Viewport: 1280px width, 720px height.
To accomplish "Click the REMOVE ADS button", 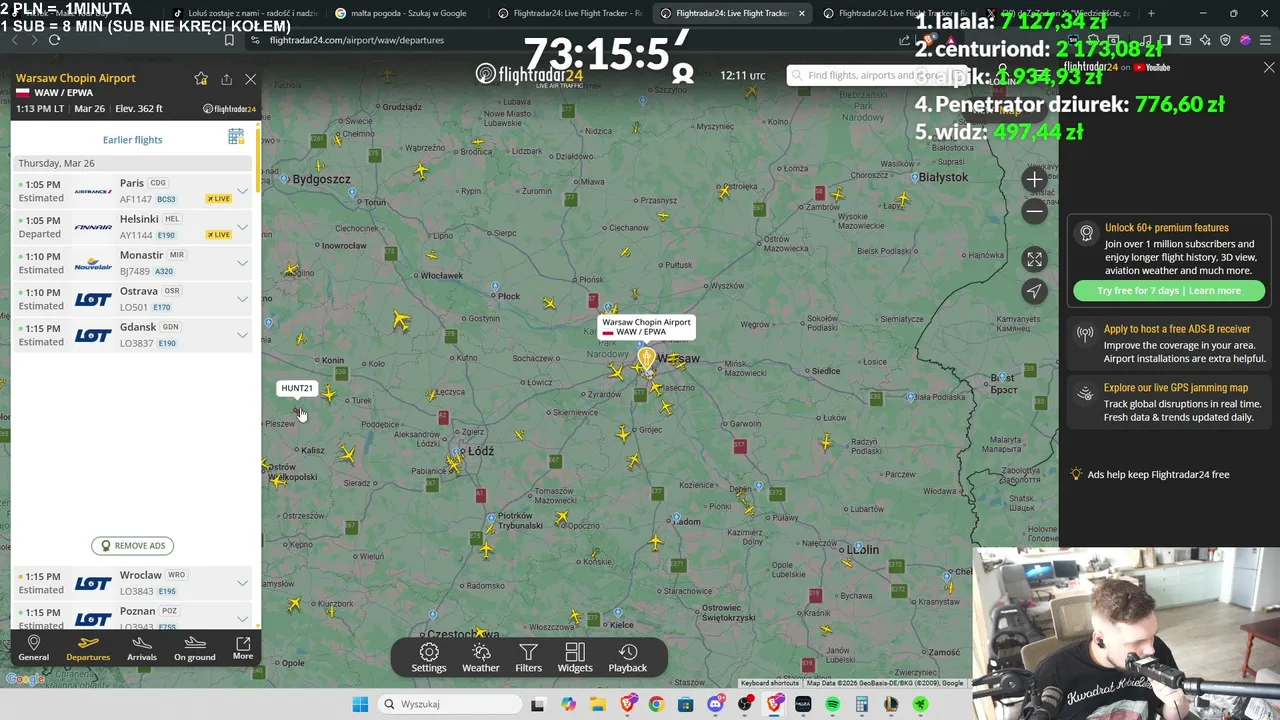I will [132, 545].
